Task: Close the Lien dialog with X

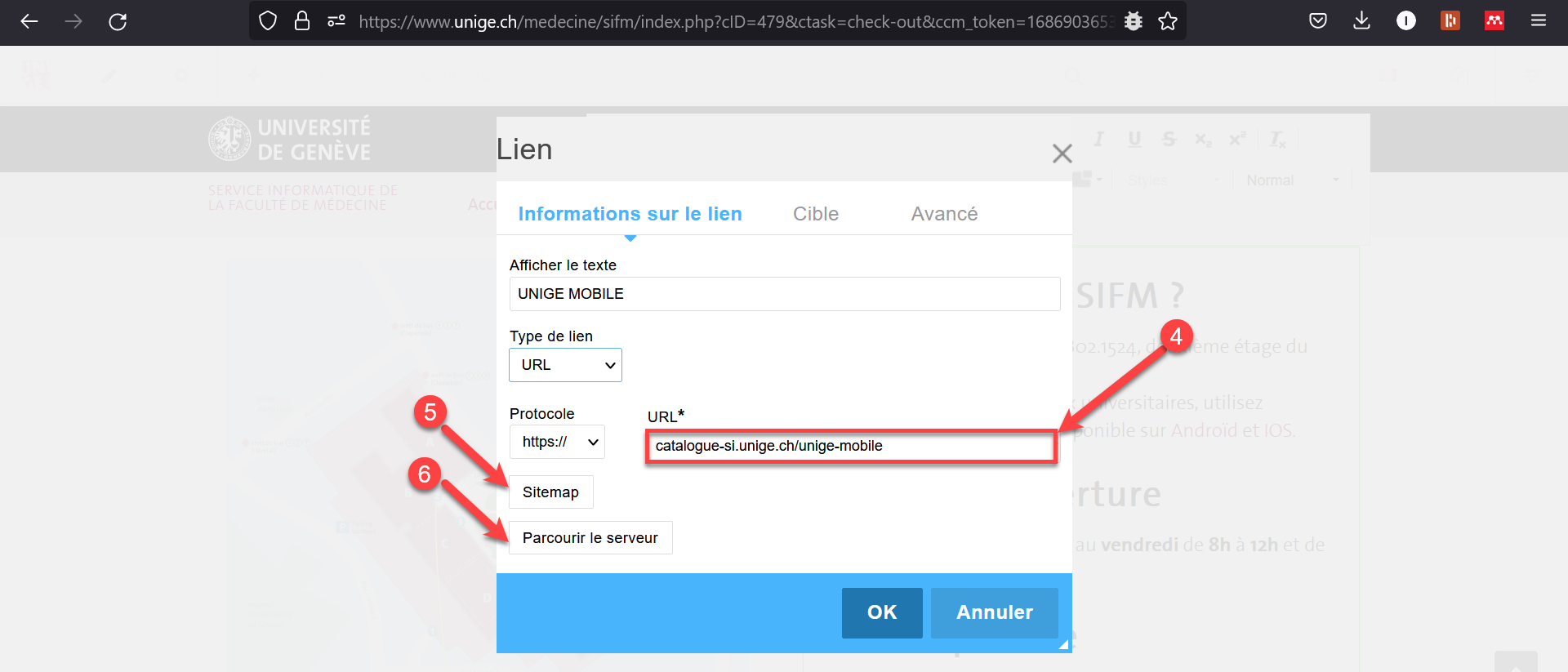Action: (1062, 154)
